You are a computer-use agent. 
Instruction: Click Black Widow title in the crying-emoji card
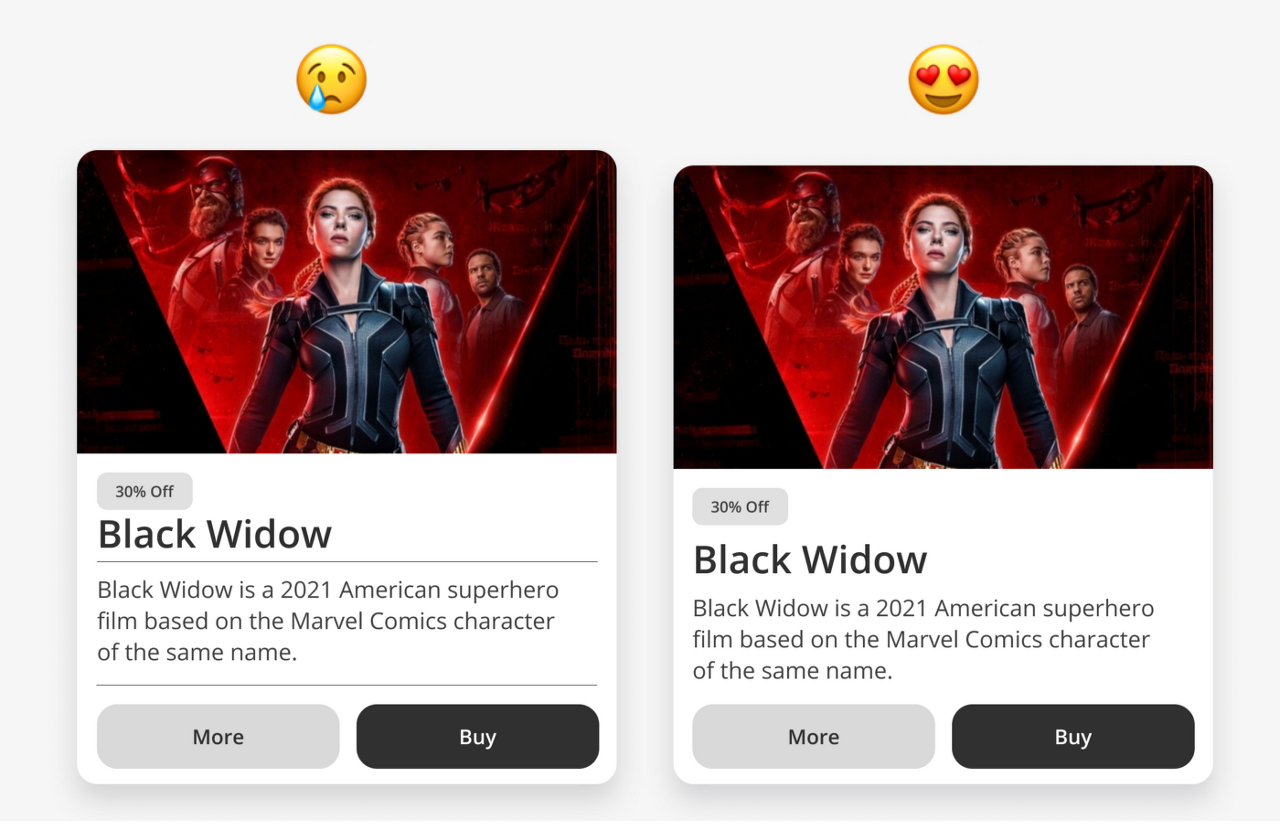215,534
